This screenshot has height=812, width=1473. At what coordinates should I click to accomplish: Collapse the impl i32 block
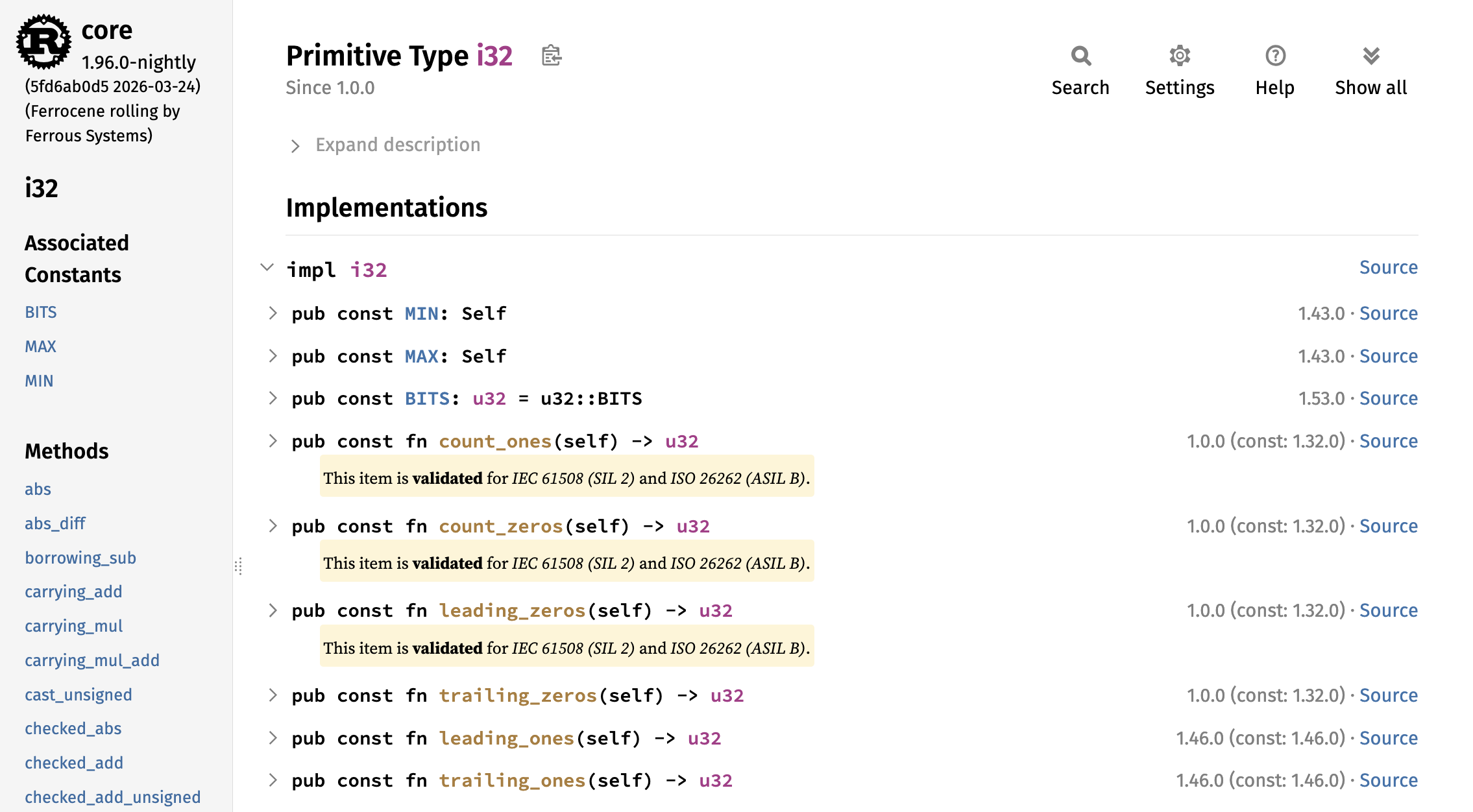[x=267, y=267]
